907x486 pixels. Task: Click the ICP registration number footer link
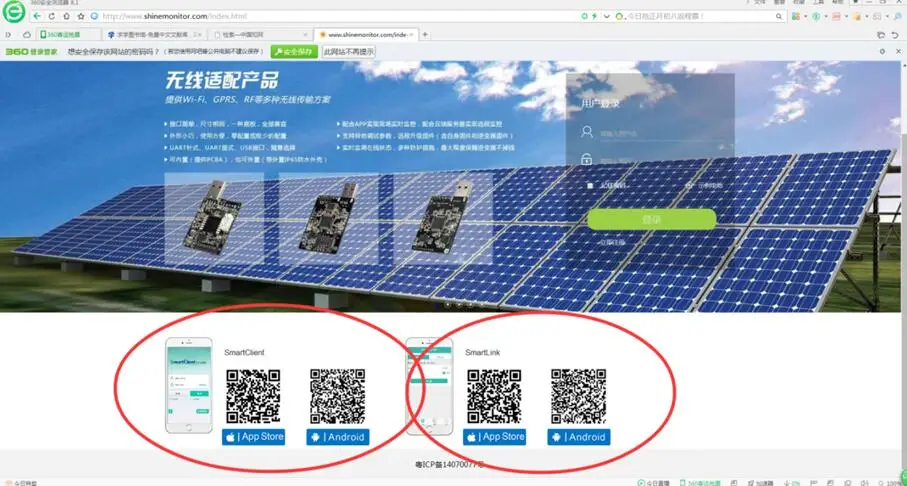[x=450, y=464]
